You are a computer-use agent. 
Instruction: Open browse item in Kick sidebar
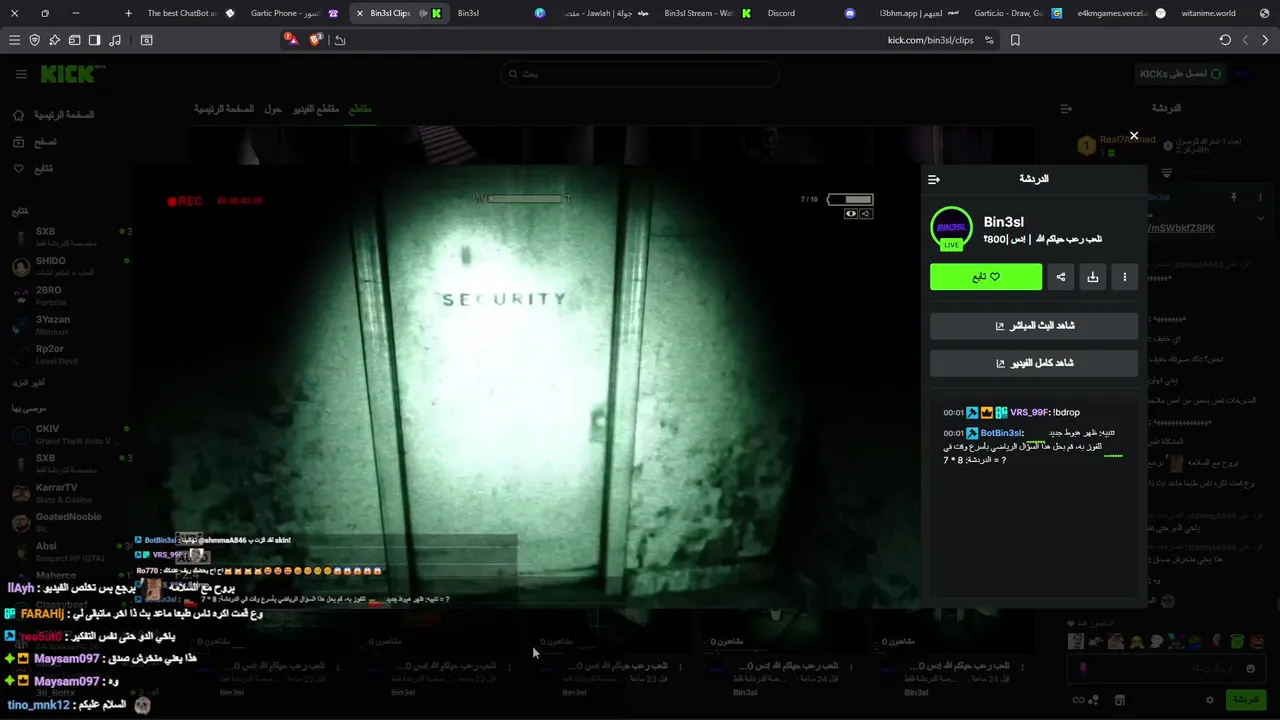pyautogui.click(x=35, y=142)
